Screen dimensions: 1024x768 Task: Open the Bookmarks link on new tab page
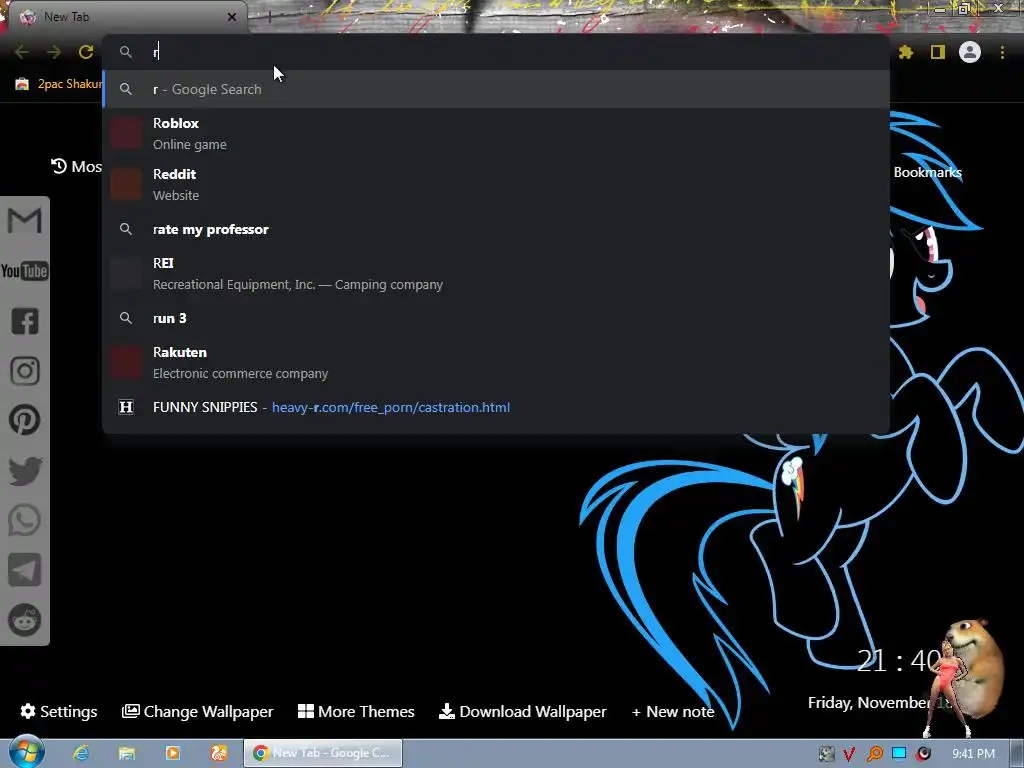click(x=927, y=172)
